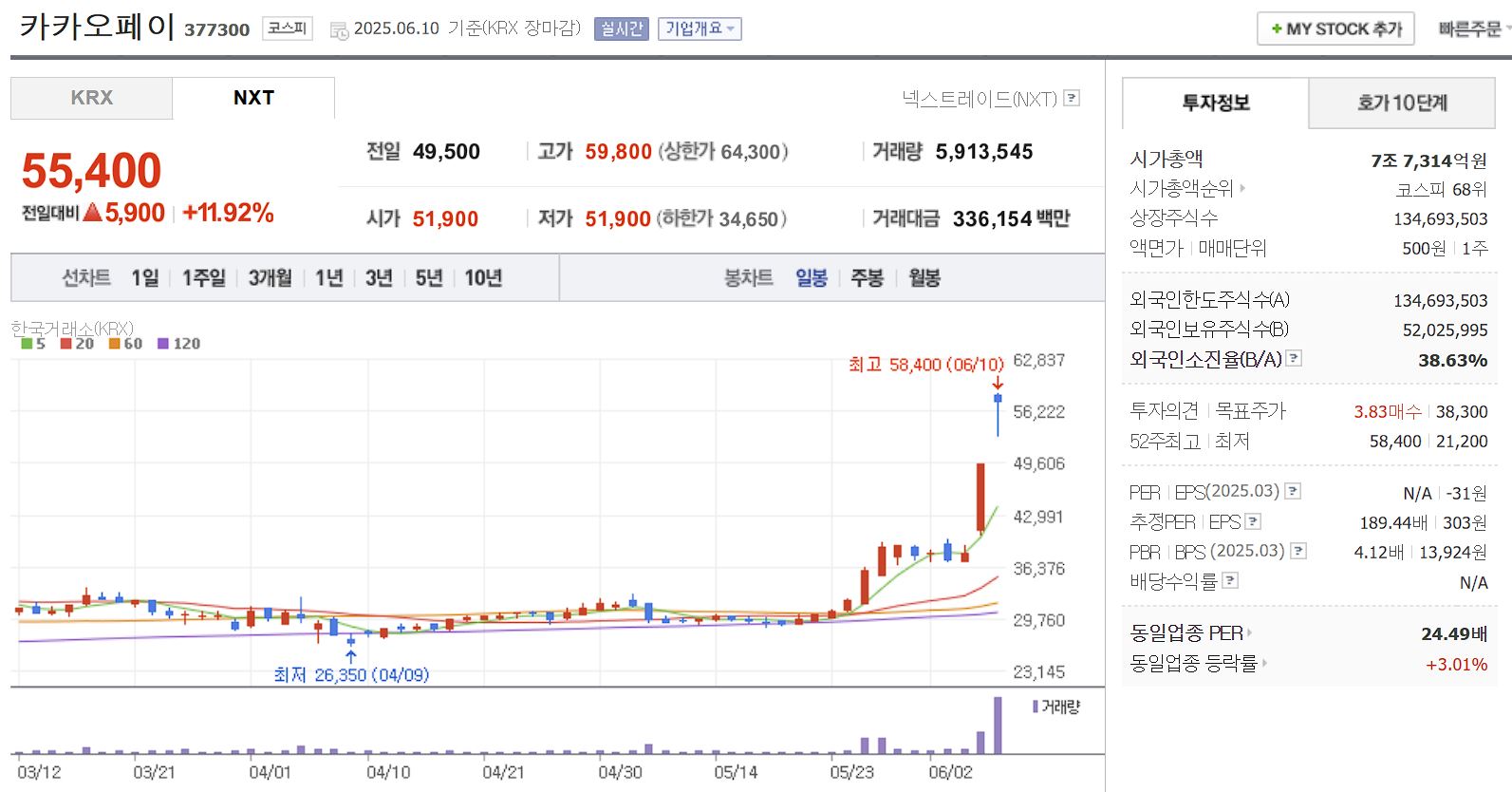Click the calendar icon beside the 2025.06.10 date
Viewport: 1512px width, 792px height.
[x=339, y=30]
